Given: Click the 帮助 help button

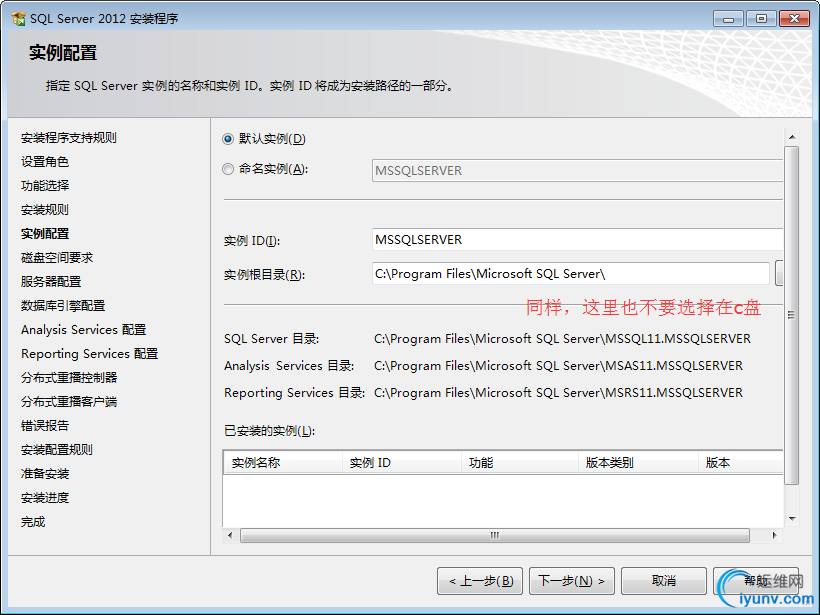Looking at the screenshot, I should point(756,581).
